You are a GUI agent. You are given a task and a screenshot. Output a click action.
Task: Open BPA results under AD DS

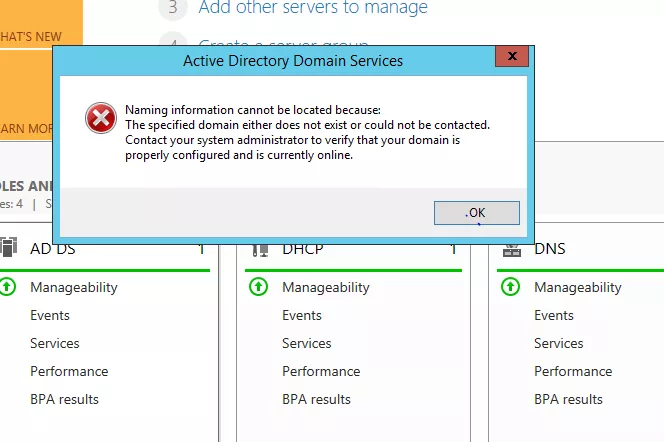[x=64, y=399]
